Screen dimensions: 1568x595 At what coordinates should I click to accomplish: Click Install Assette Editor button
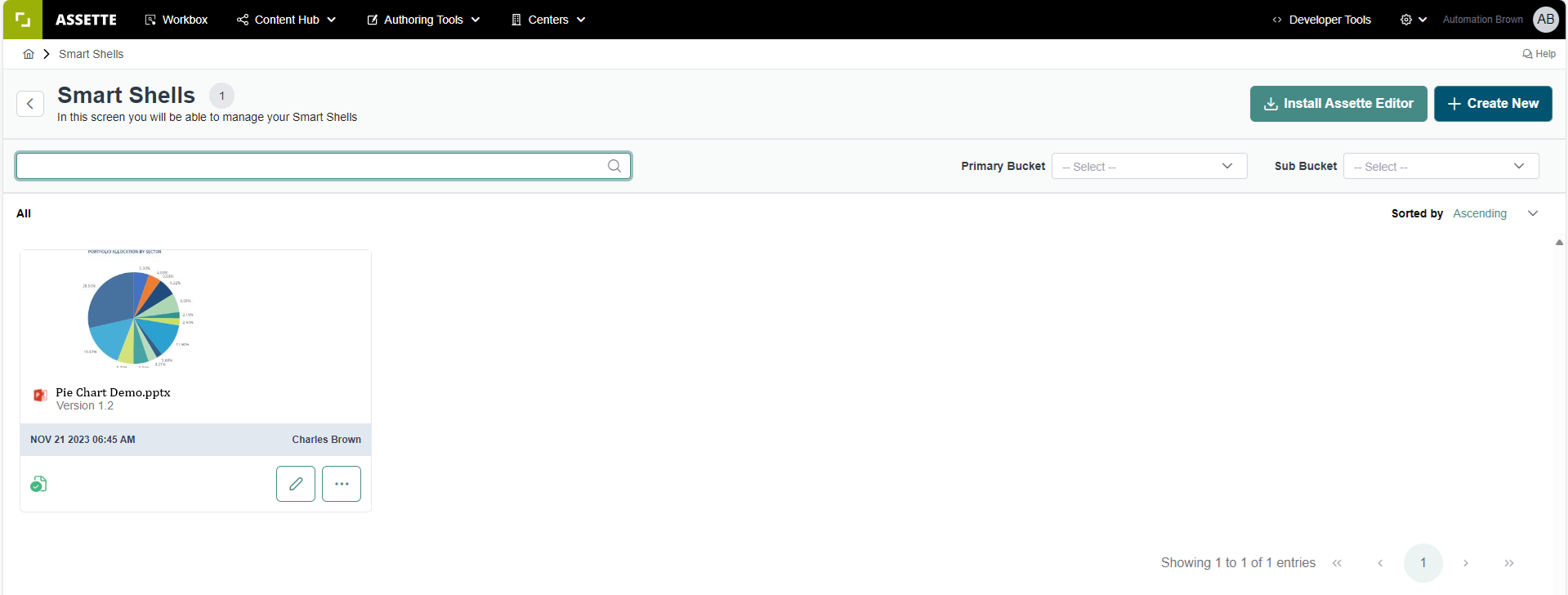(x=1338, y=104)
